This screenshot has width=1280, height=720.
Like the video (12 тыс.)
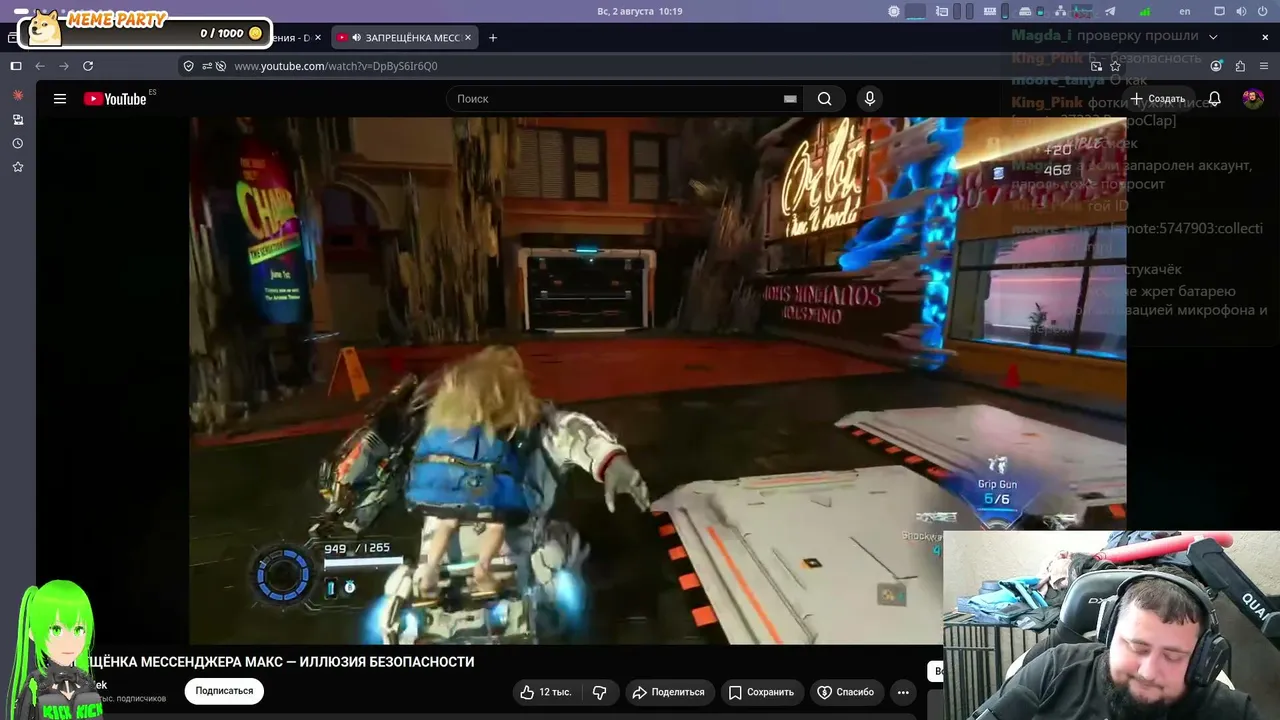click(546, 692)
